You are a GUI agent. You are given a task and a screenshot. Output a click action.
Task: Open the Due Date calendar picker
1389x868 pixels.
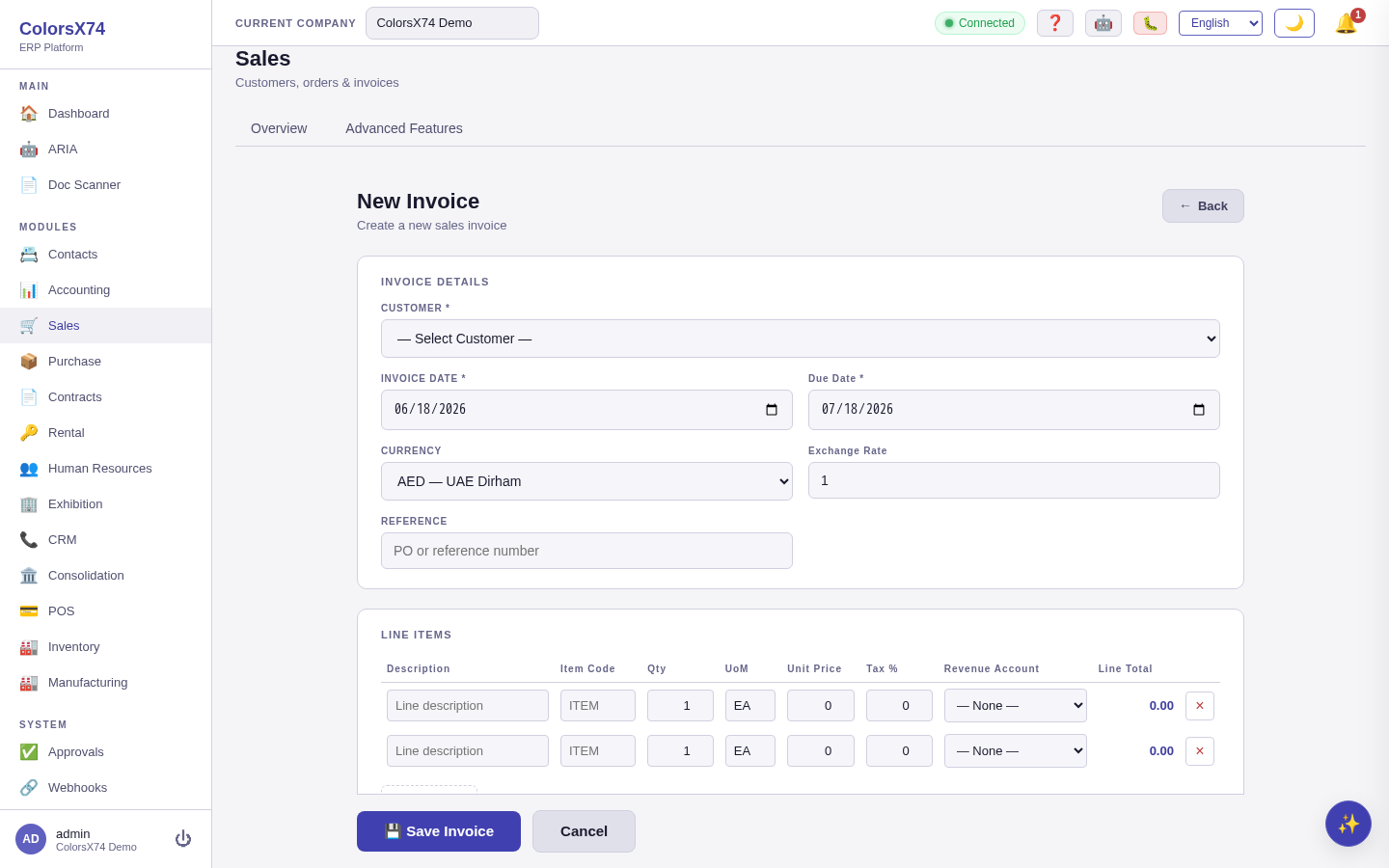1199,410
